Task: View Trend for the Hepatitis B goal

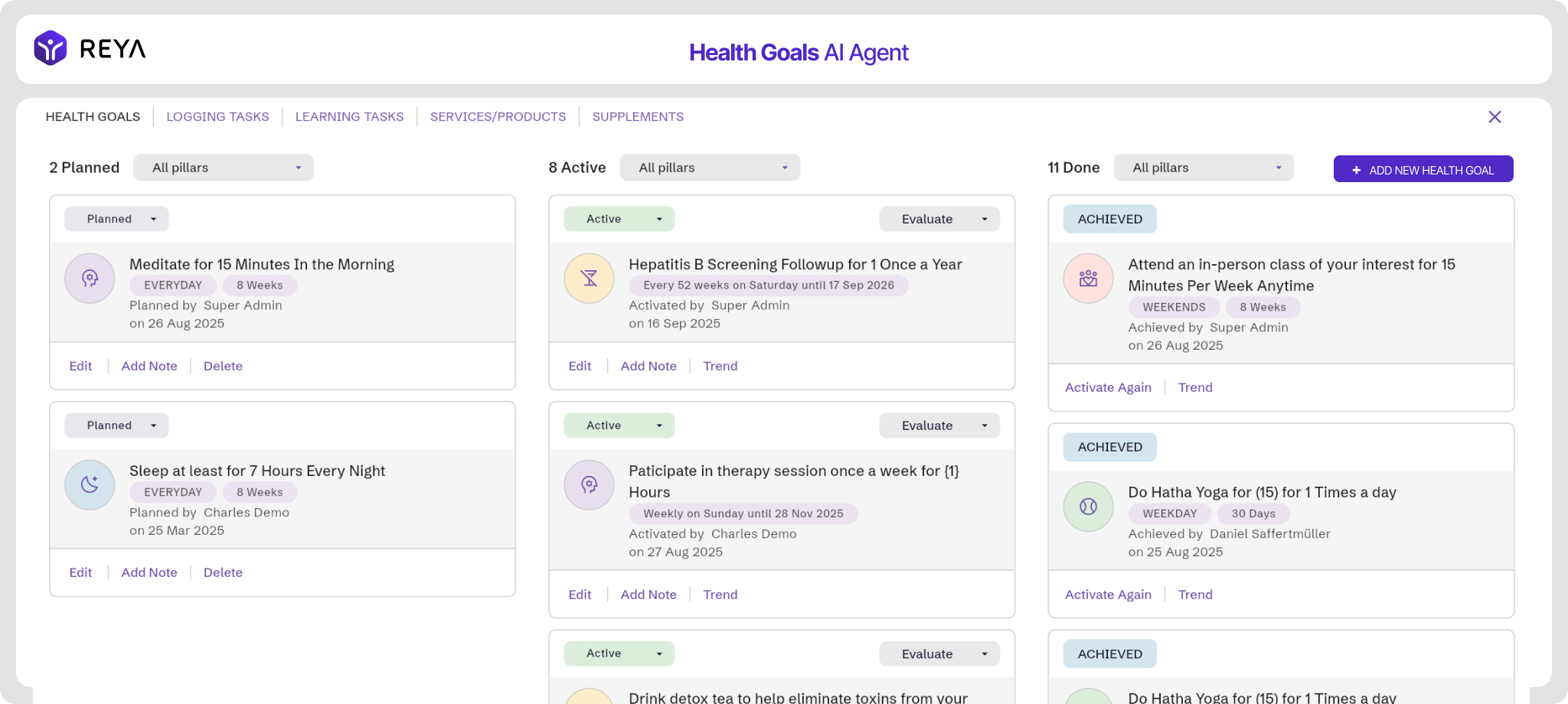Action: (720, 366)
